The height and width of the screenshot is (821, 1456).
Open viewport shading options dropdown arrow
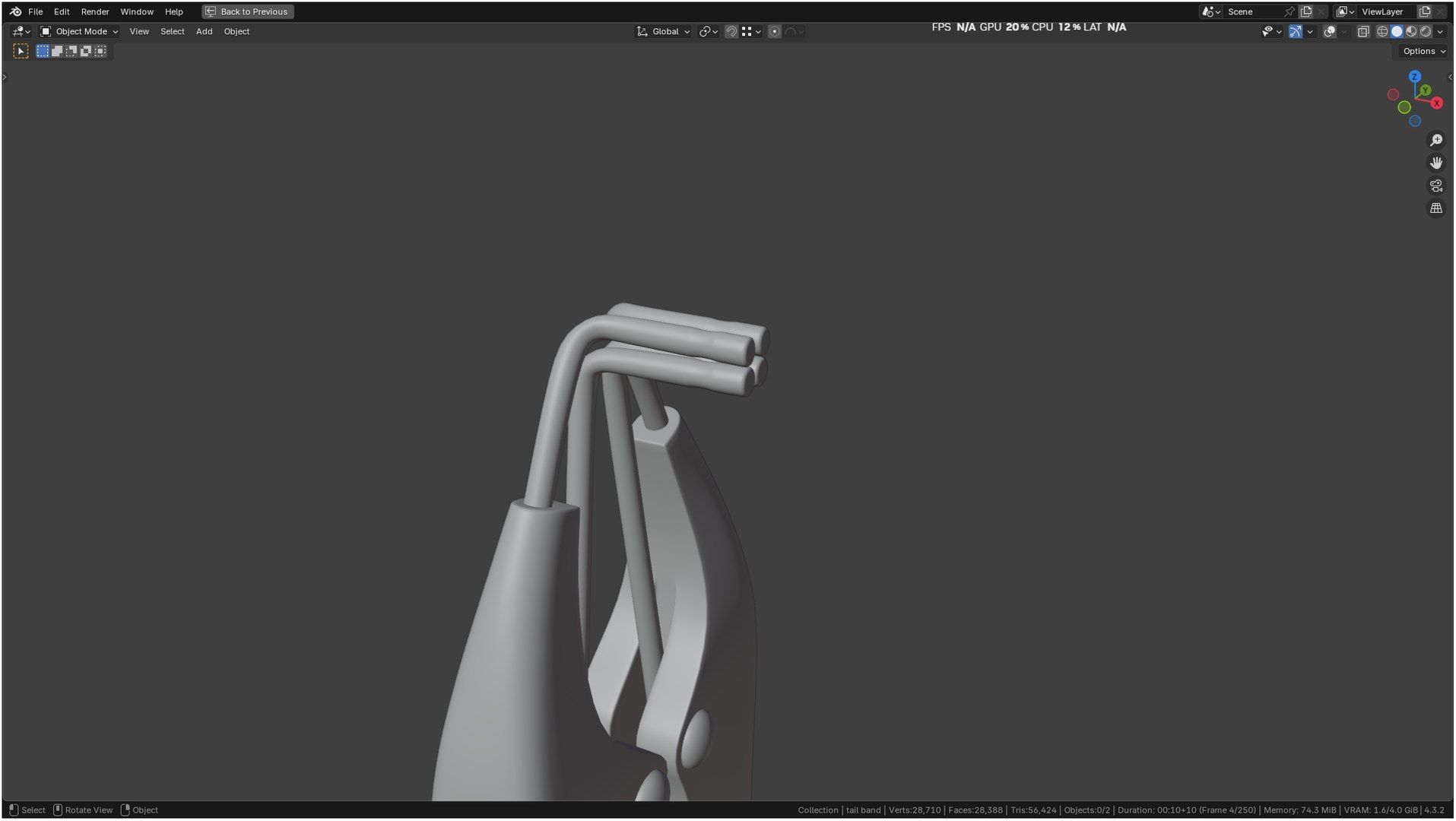[1440, 32]
